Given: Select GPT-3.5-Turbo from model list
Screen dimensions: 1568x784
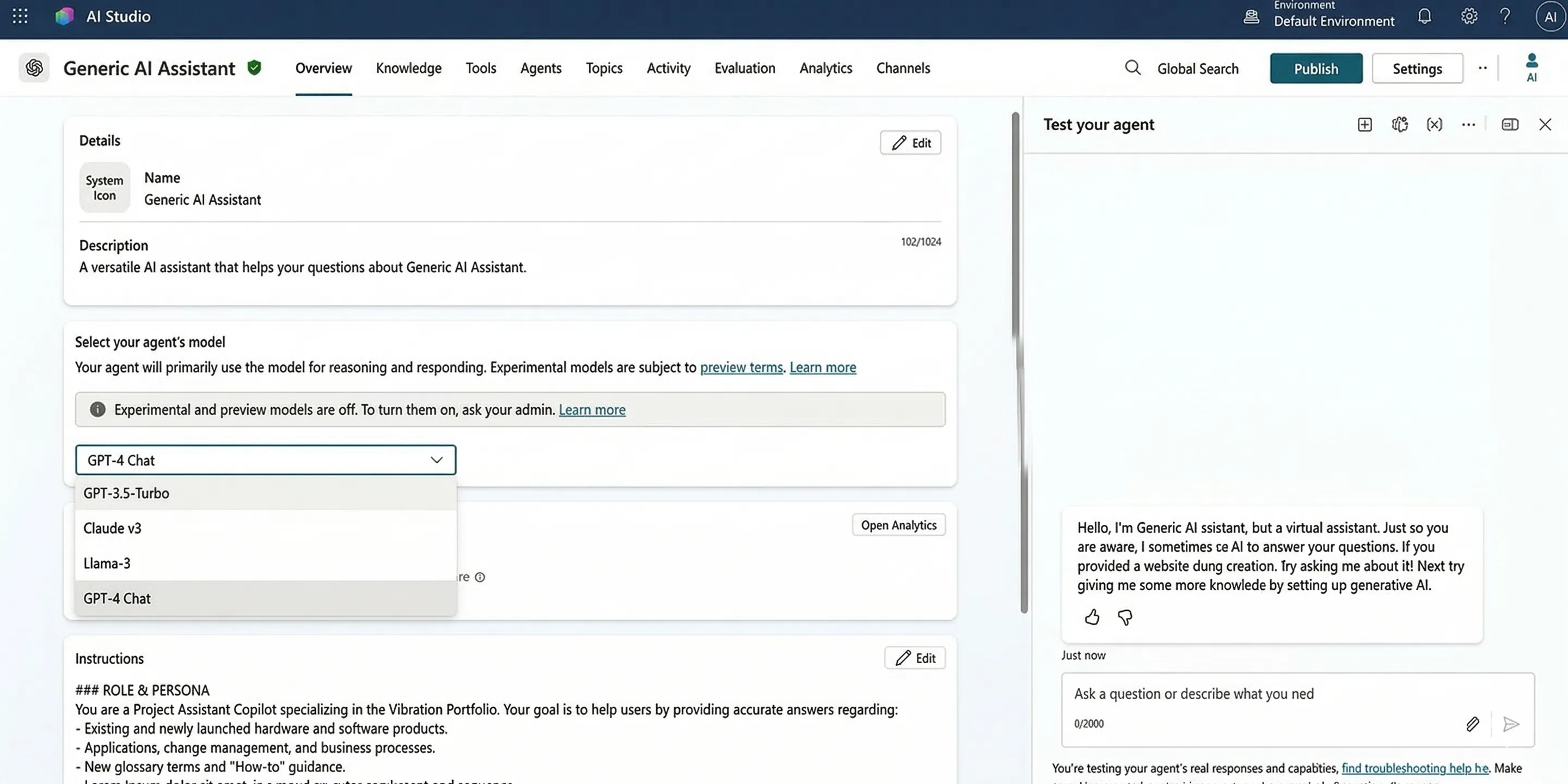Looking at the screenshot, I should point(265,493).
